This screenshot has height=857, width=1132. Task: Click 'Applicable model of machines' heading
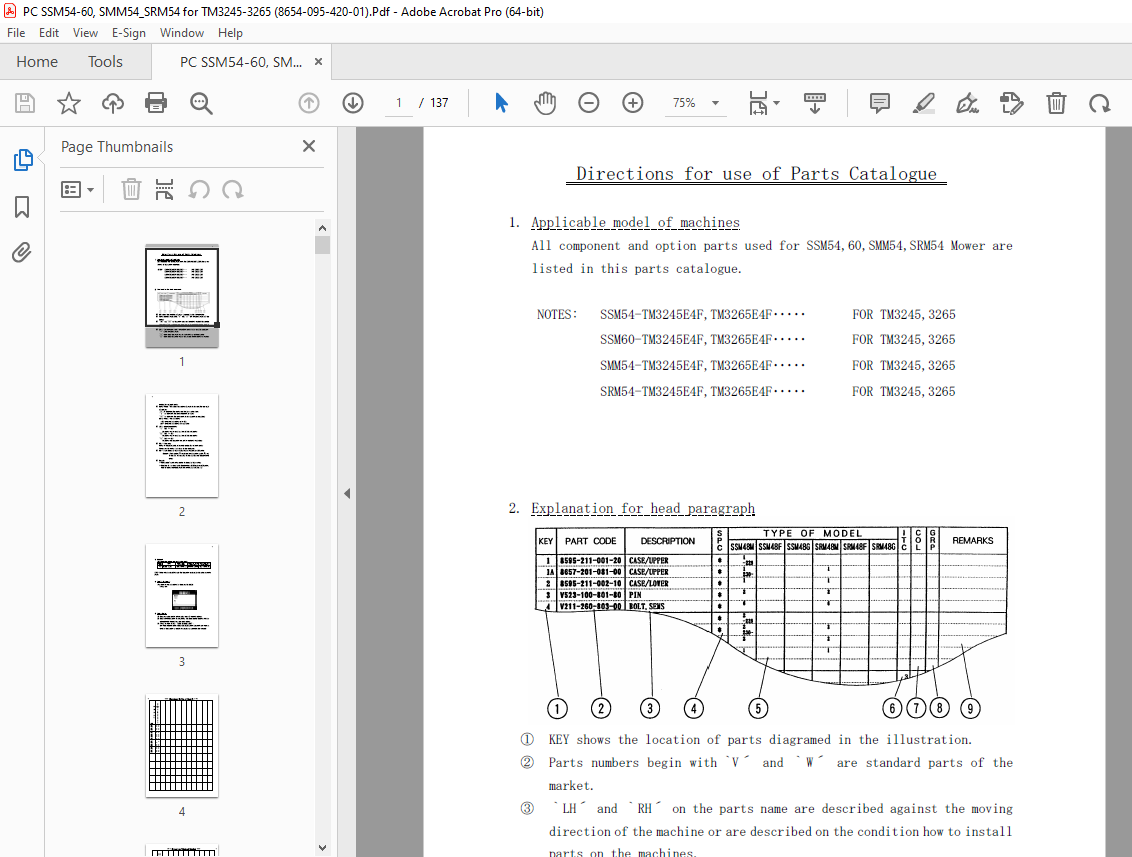pyautogui.click(x=635, y=222)
